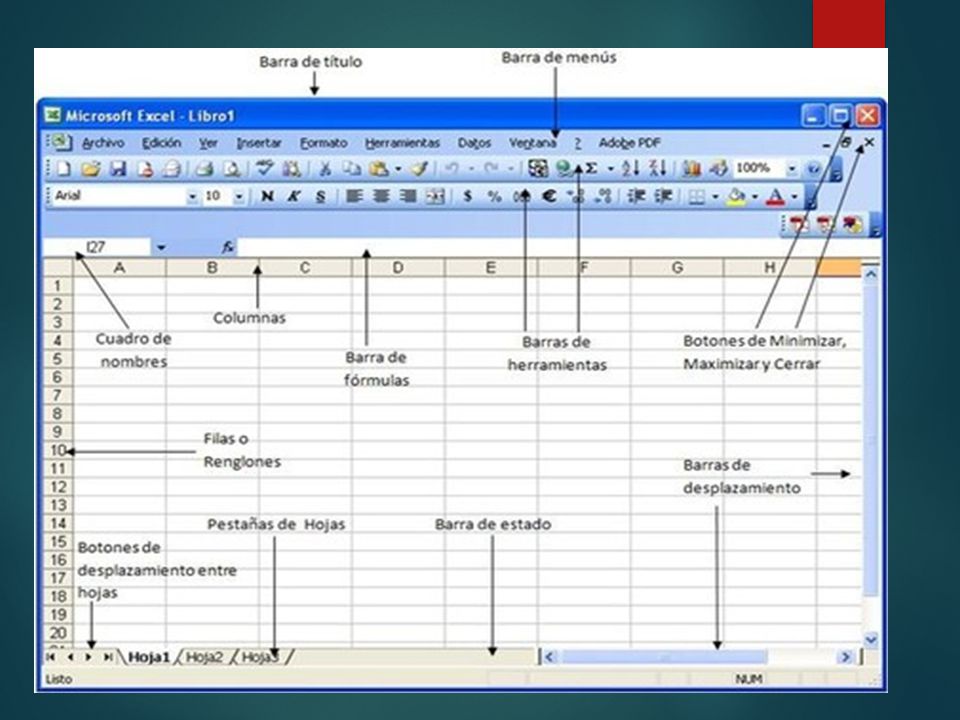Open the Chart Wizard icon
Image resolution: width=960 pixels, height=720 pixels.
tap(691, 168)
